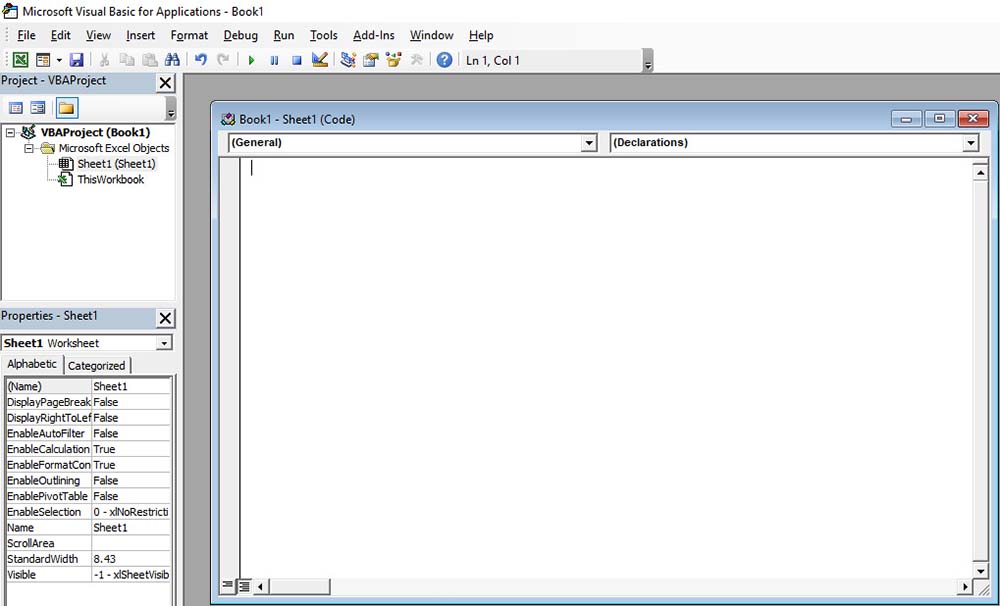Switch to the Categorized properties tab
Viewport: 1000px width, 606px height.
pos(96,366)
